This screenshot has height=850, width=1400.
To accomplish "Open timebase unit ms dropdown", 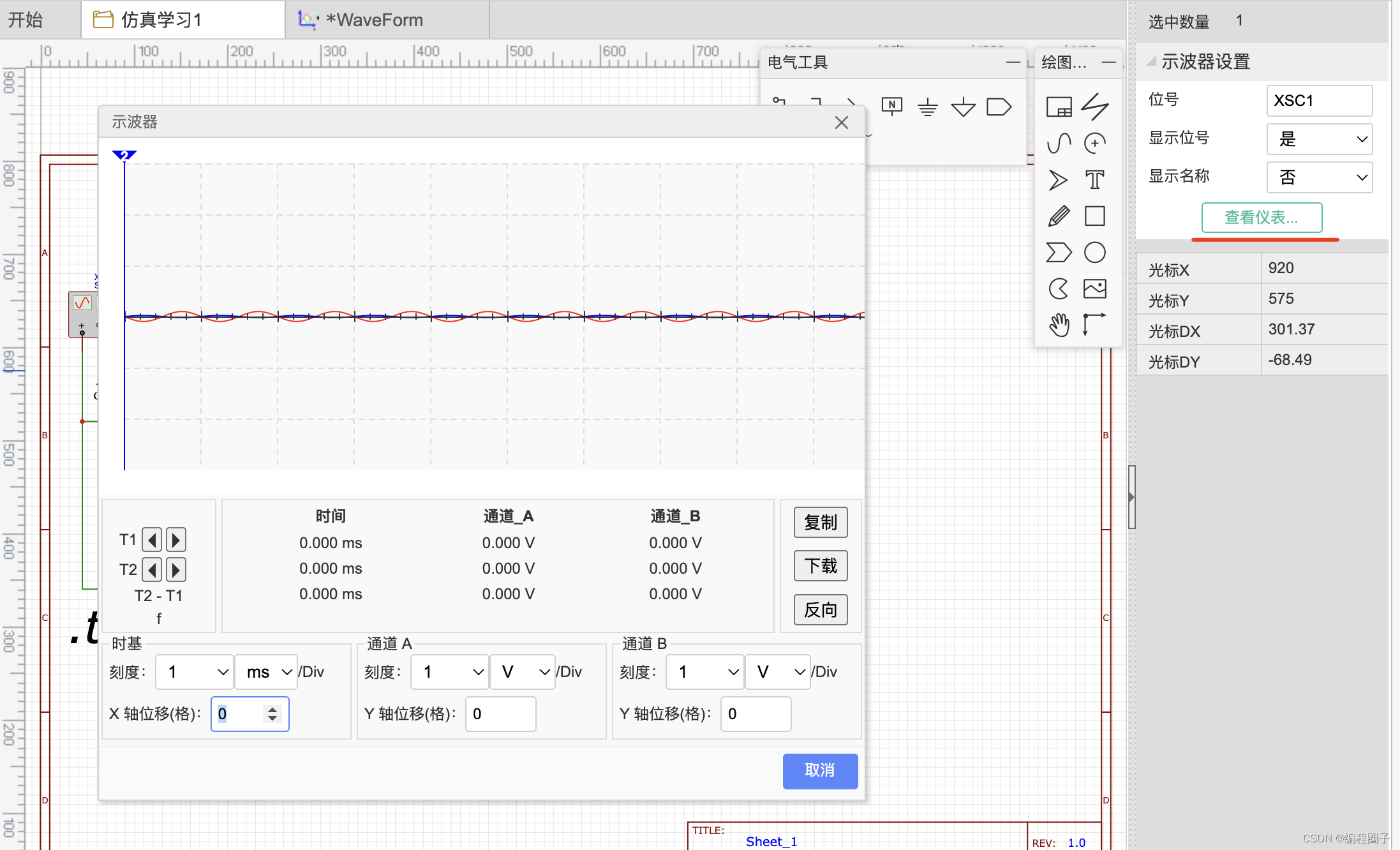I will point(267,672).
